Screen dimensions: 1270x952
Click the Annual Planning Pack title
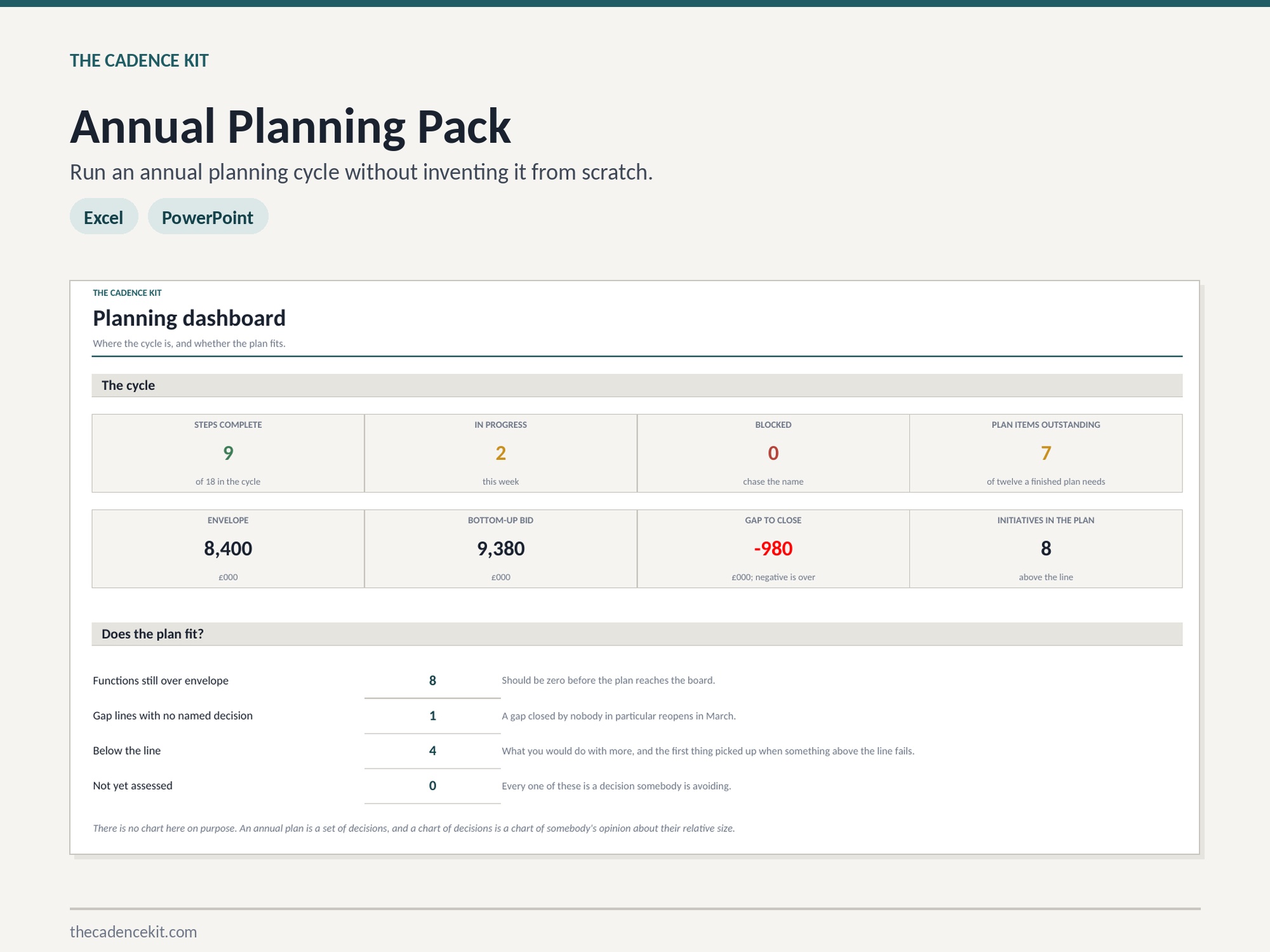point(290,126)
